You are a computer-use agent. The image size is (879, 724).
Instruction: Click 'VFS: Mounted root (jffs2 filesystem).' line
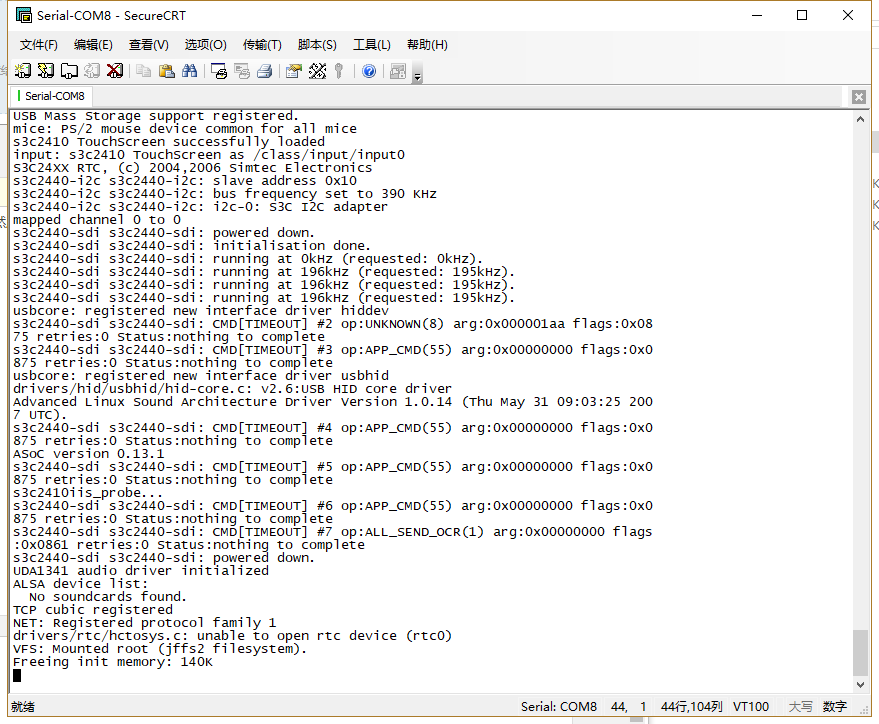160,649
